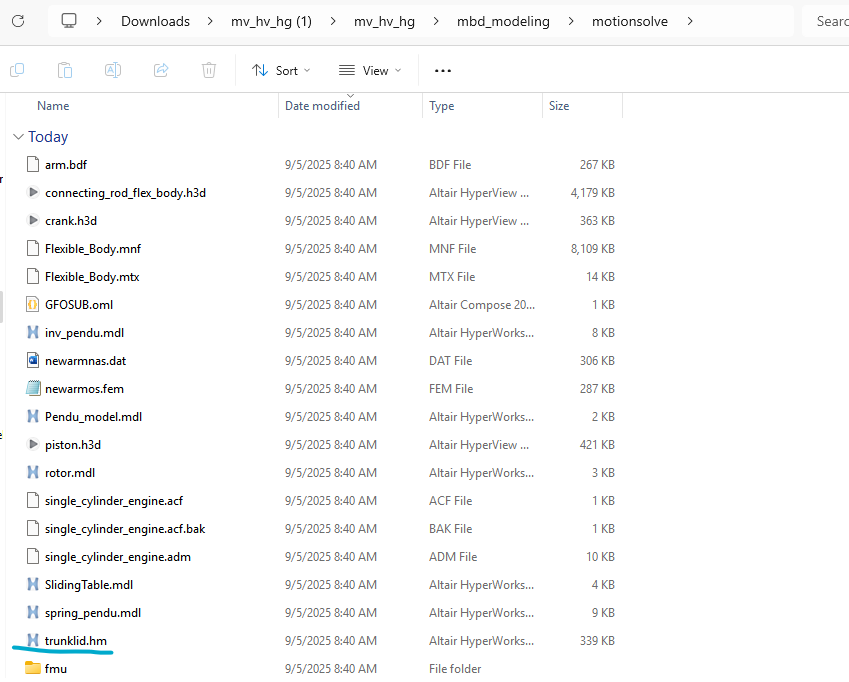Image resolution: width=849 pixels, height=682 pixels.
Task: Select the SlidingTable.mdl HyperWorks icon
Action: (x=33, y=585)
